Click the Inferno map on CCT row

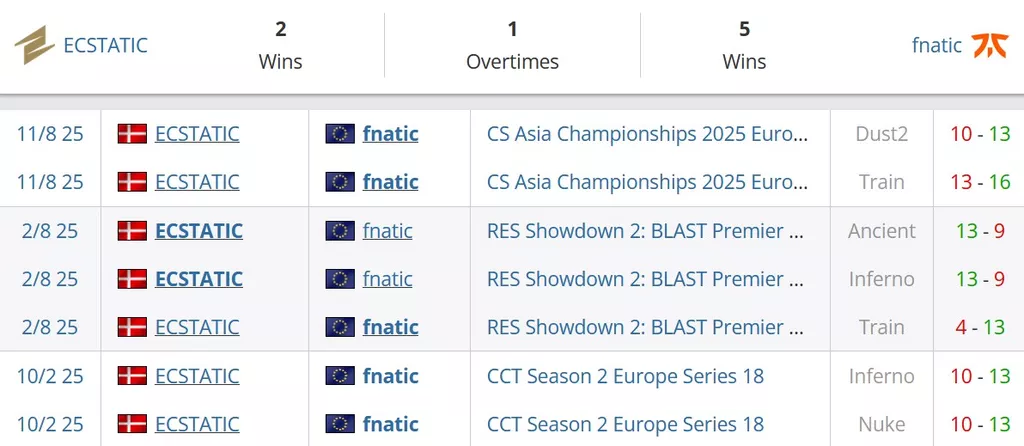click(882, 376)
